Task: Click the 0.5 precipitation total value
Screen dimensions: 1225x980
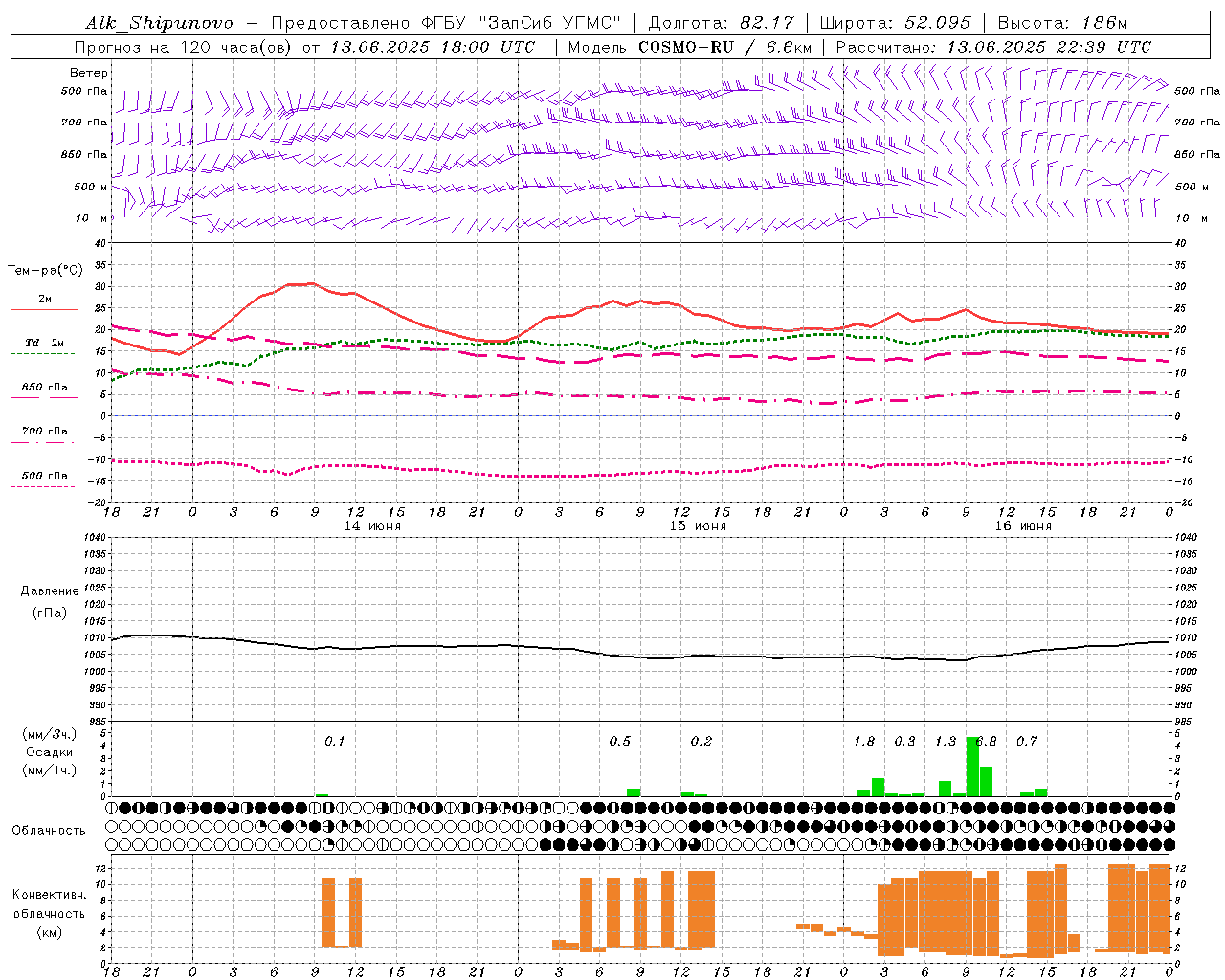Action: coord(620,742)
